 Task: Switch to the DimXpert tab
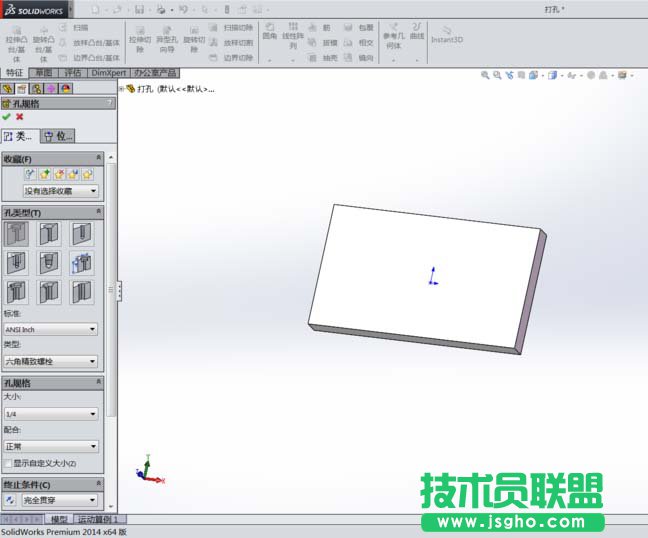click(109, 73)
